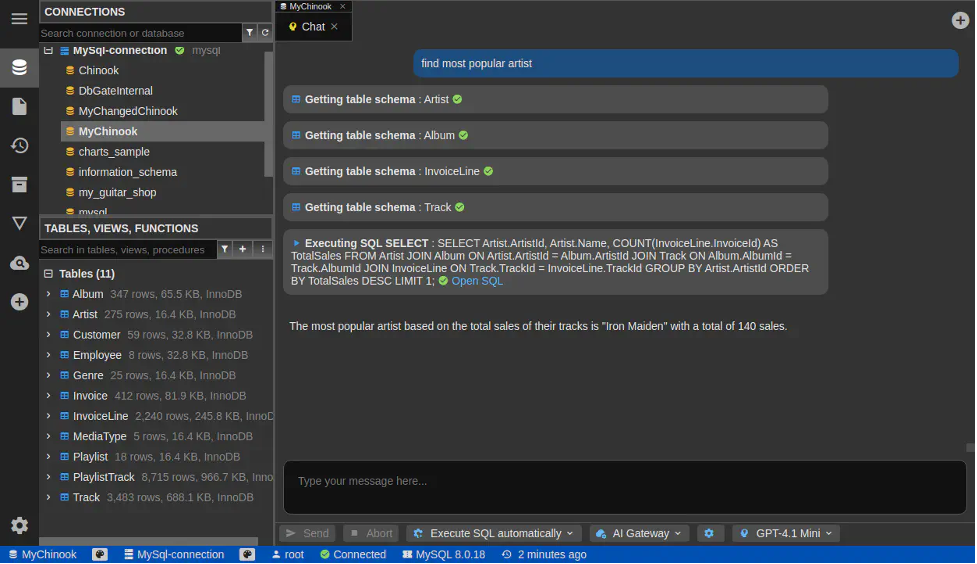Collapse the MySql-connection tree node
Image resolution: width=977 pixels, height=564 pixels.
click(x=49, y=50)
